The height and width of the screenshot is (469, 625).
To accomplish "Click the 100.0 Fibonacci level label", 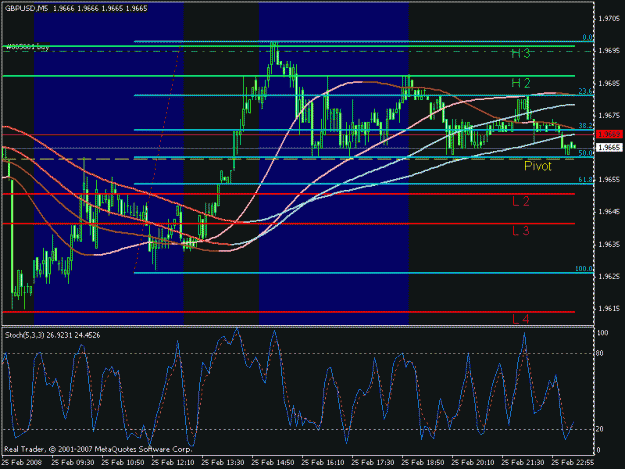I will pos(584,269).
